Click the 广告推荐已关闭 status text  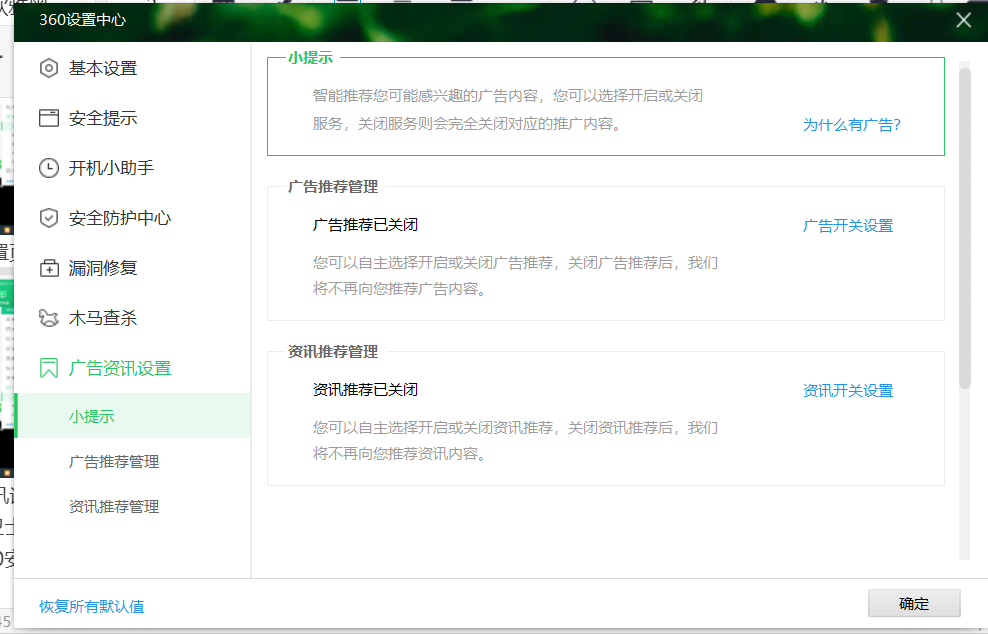tap(365, 225)
